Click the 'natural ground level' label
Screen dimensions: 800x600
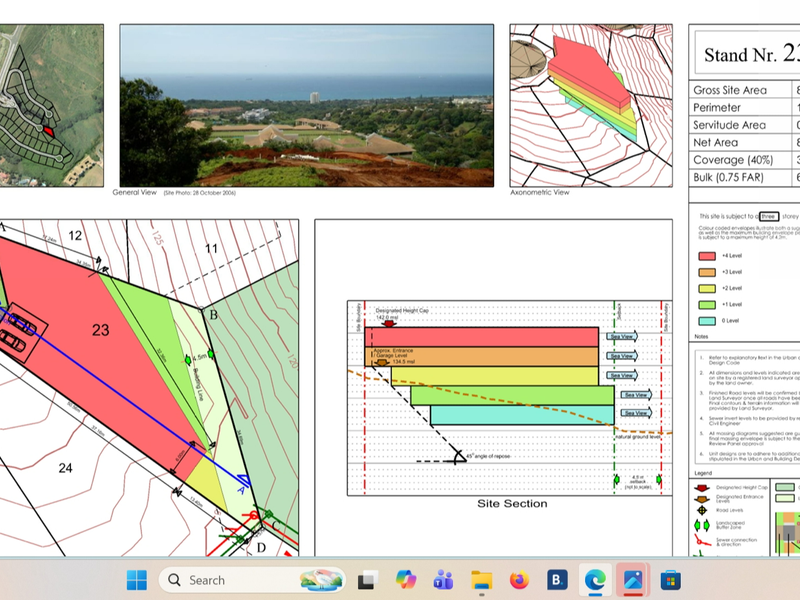pyautogui.click(x=638, y=437)
